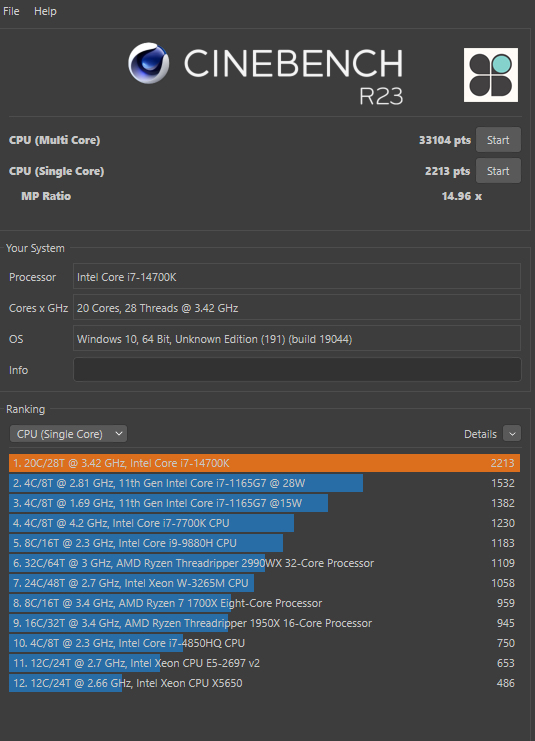Screen dimensions: 535x741
Task: Click the 33104 pts multi core score
Action: pyautogui.click(x=445, y=140)
